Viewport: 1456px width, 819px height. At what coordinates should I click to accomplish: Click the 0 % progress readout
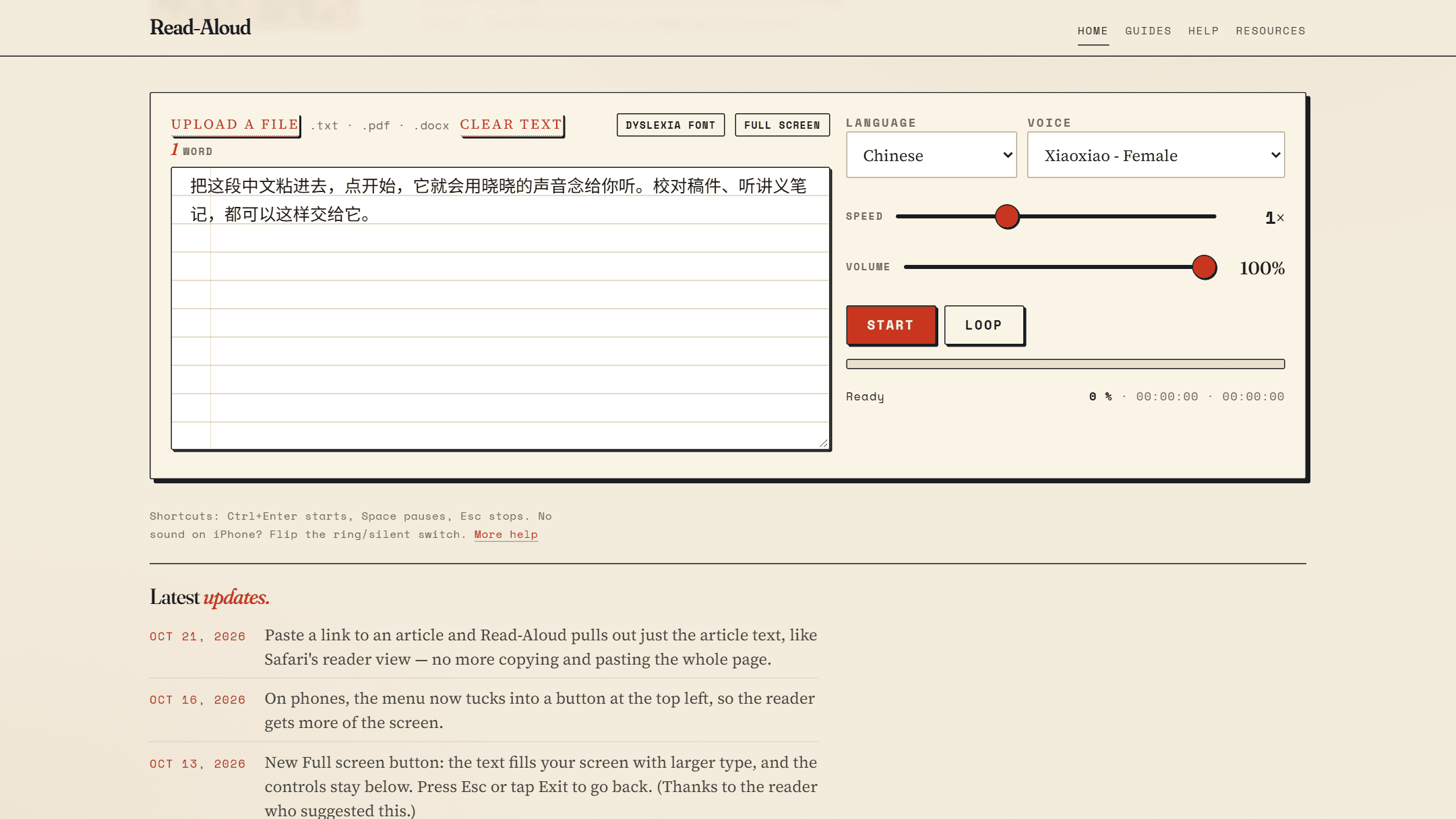(1101, 396)
